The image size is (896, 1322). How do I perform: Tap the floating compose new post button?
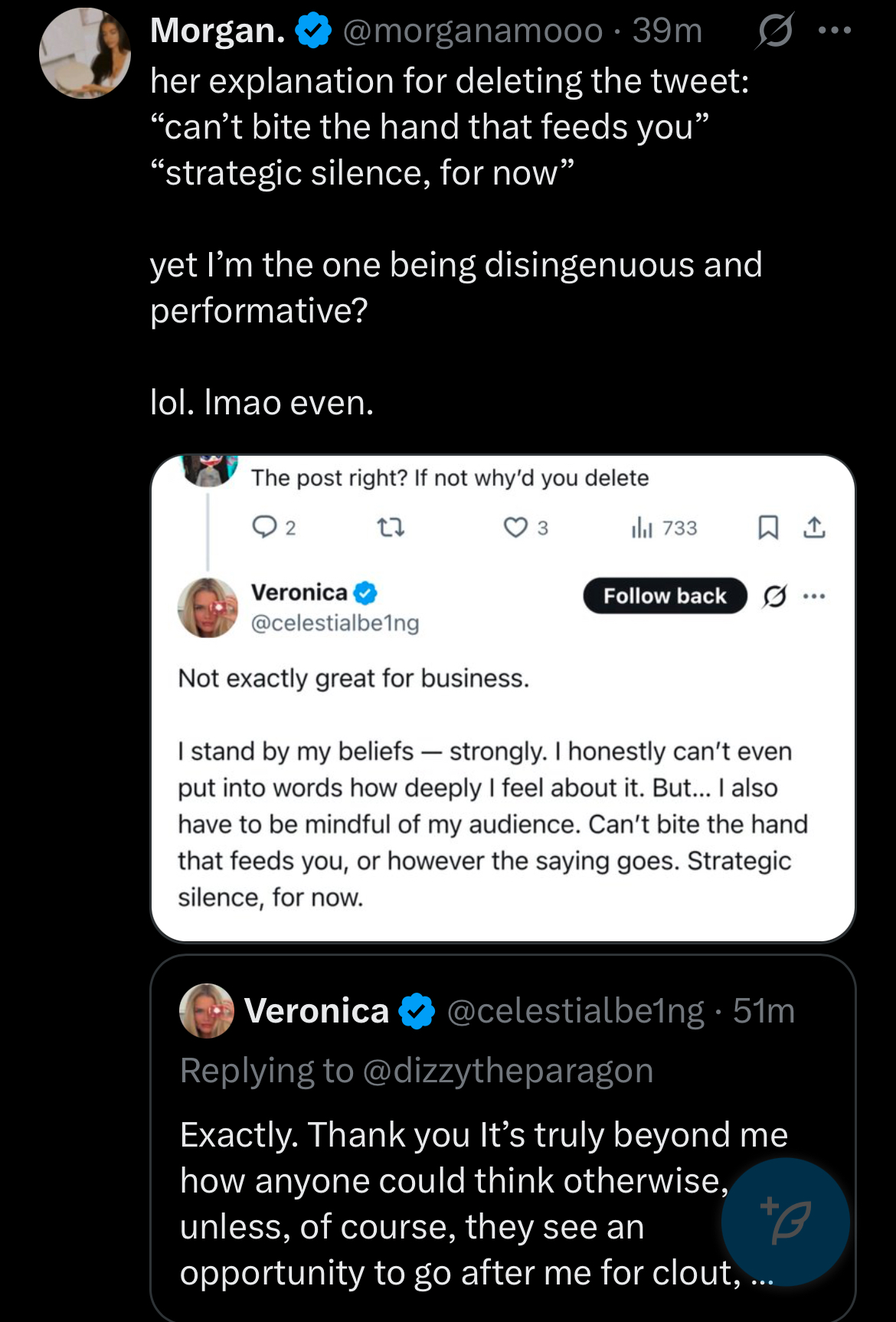(x=785, y=1222)
